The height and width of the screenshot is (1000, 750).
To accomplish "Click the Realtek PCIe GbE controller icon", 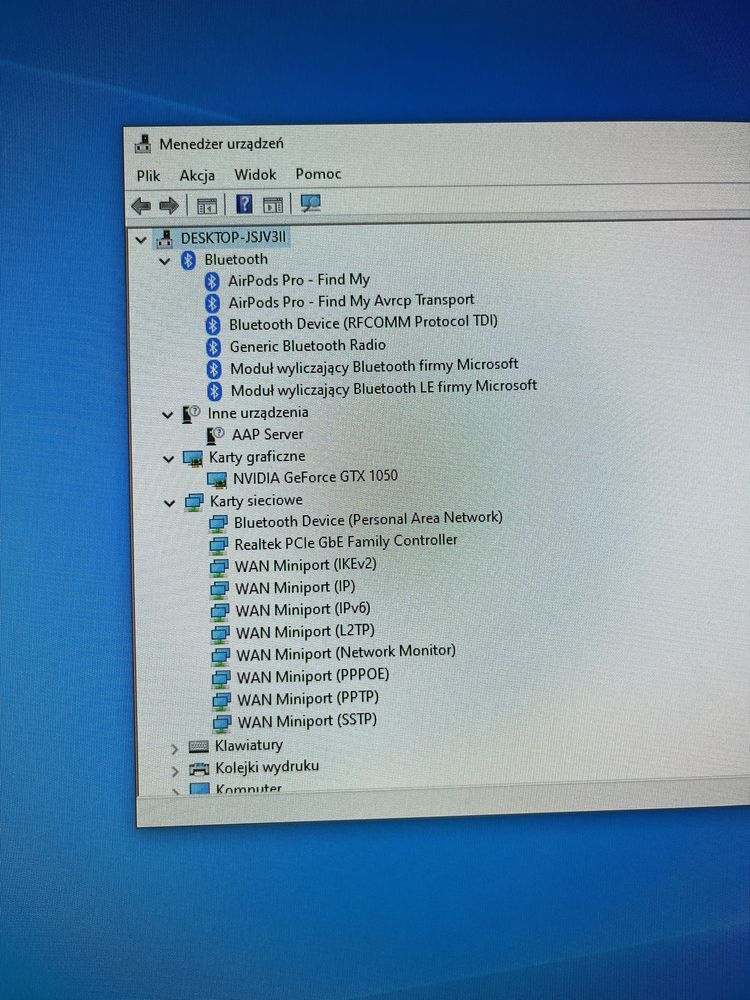I will [x=218, y=545].
